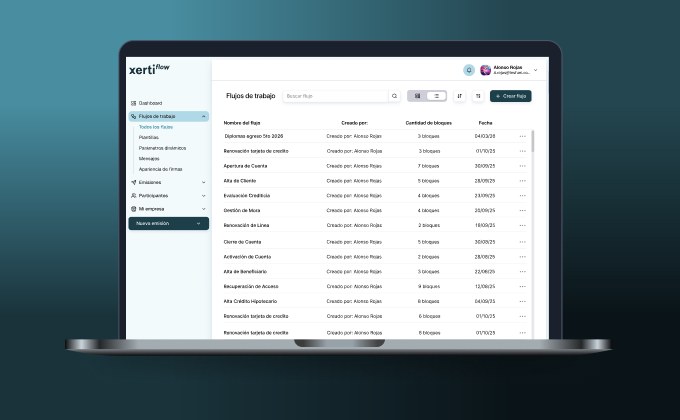Viewport: 680px width, 420px height.
Task: Click the Creado por column header
Action: 354,123
